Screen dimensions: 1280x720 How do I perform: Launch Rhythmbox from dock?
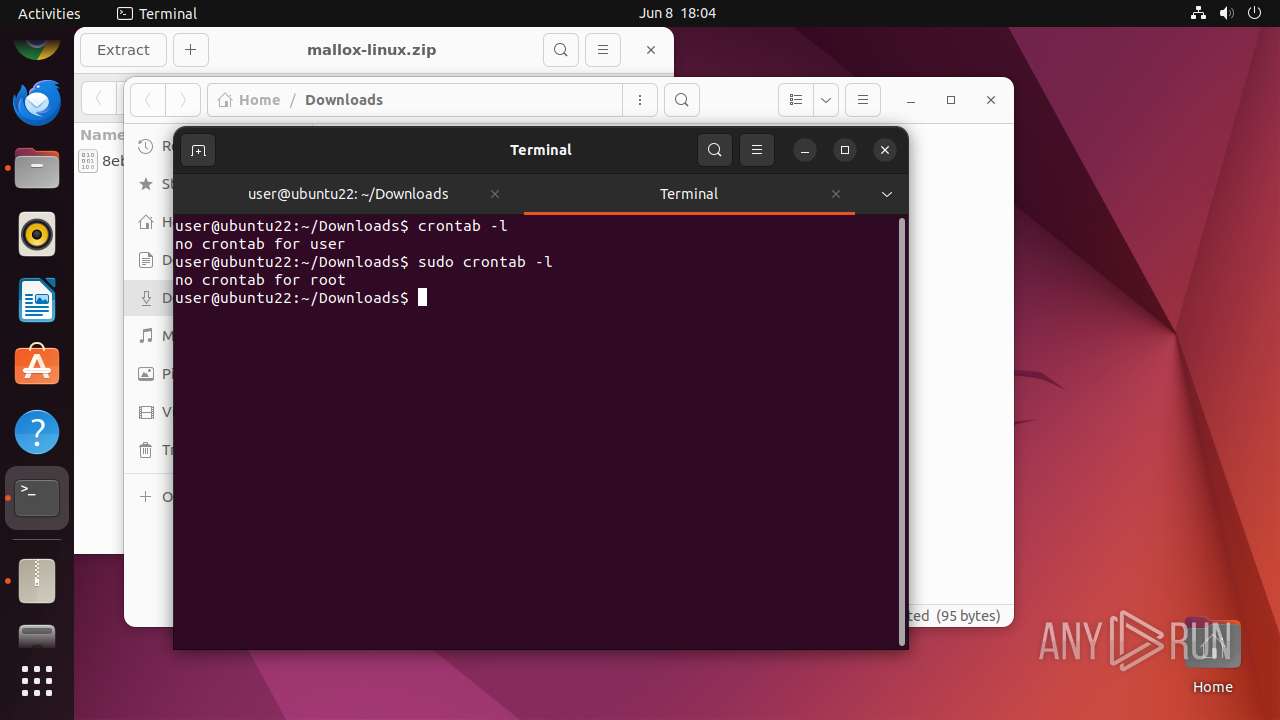click(x=37, y=234)
